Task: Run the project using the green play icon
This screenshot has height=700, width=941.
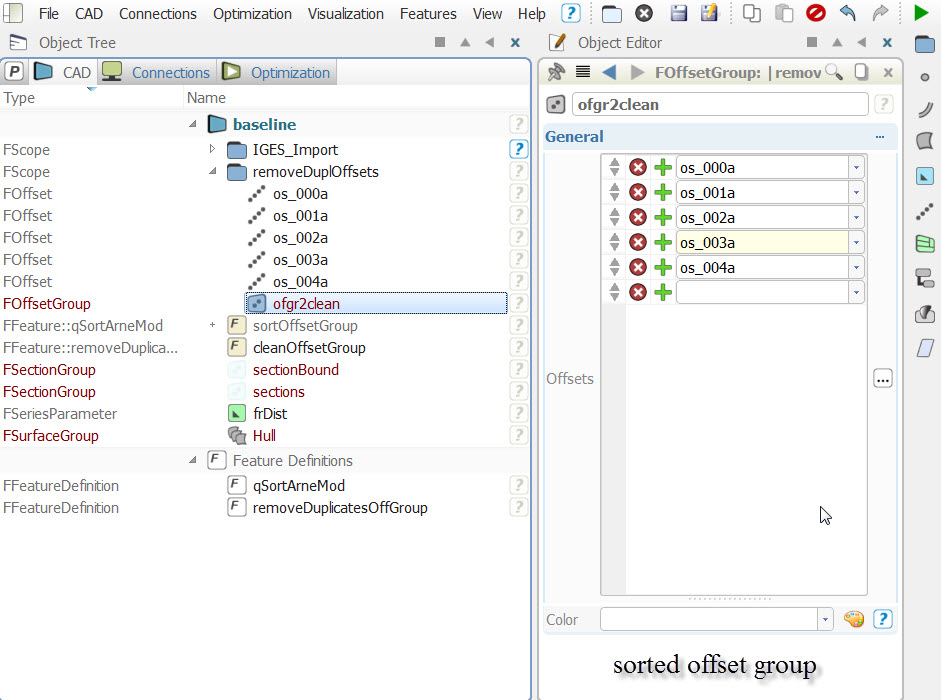Action: click(x=921, y=13)
